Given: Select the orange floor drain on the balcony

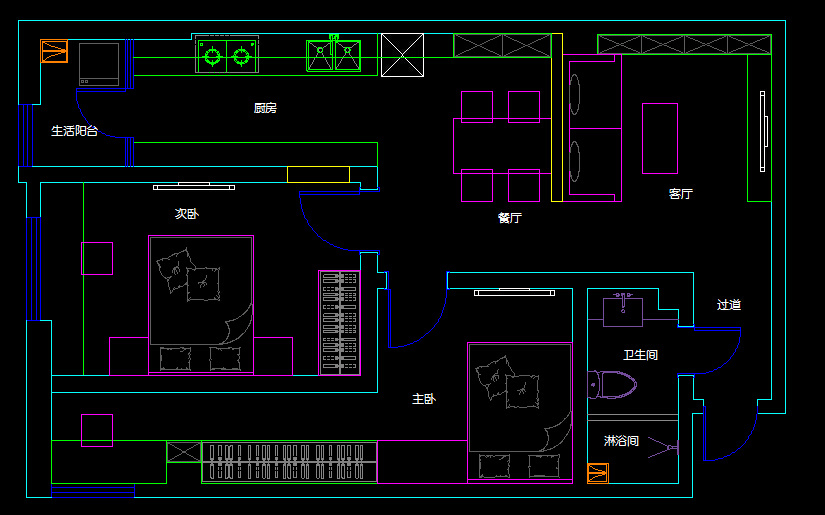Looking at the screenshot, I should coord(53,51).
